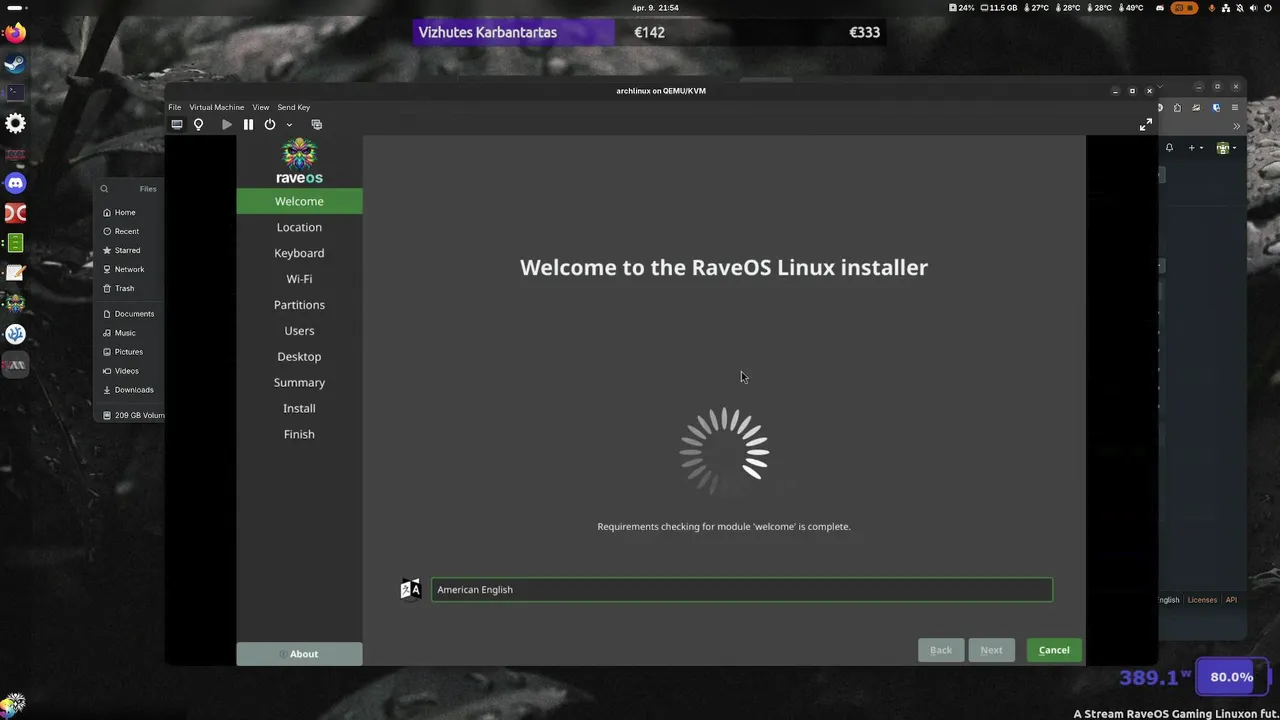Open the American English language dropdown
The height and width of the screenshot is (720, 1280).
pyautogui.click(x=742, y=590)
